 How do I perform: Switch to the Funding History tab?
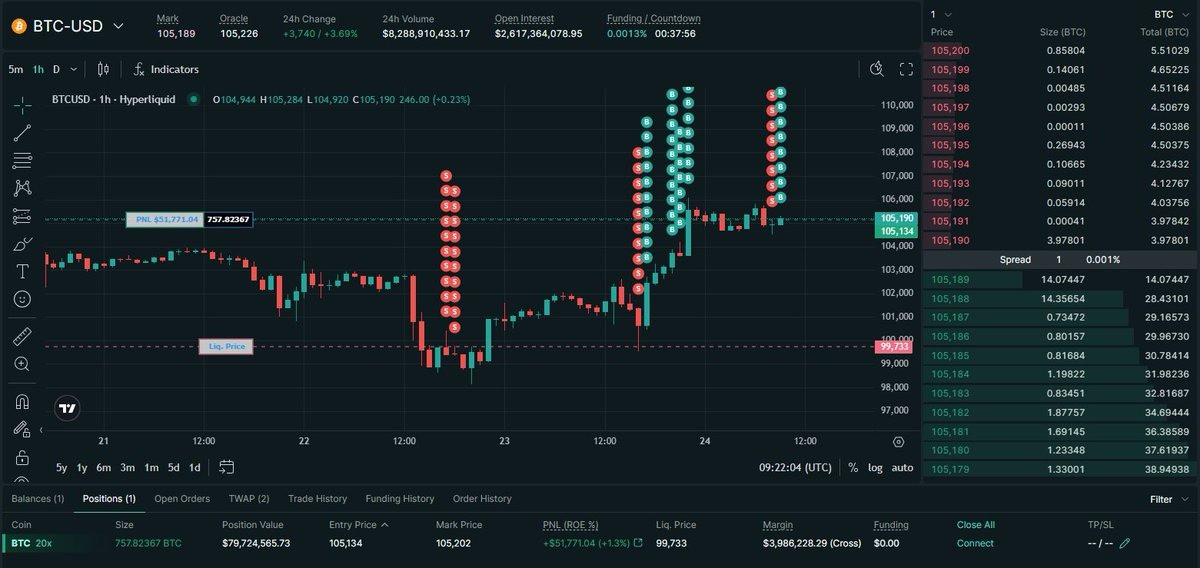tap(400, 499)
